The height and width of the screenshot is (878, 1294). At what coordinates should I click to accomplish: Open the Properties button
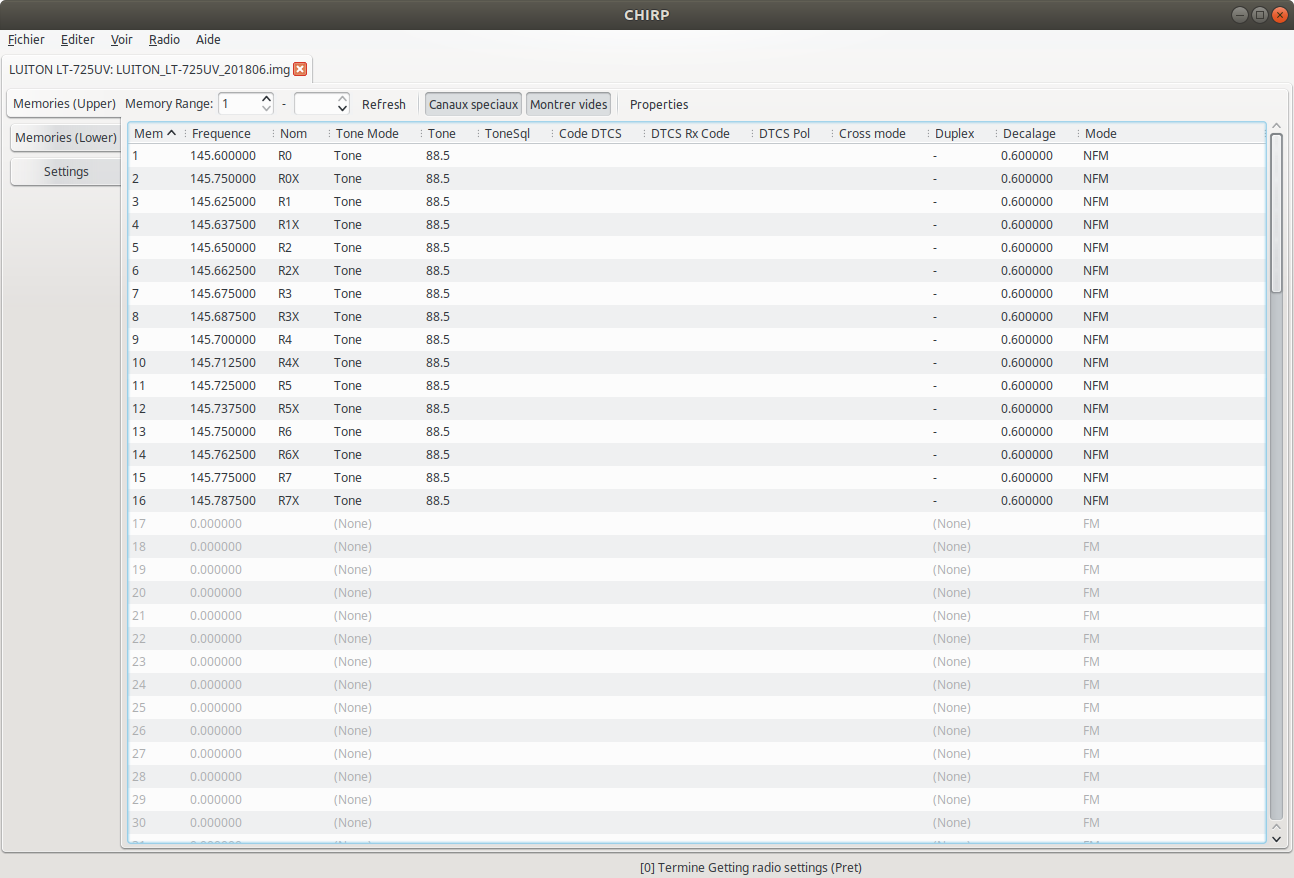pos(659,104)
